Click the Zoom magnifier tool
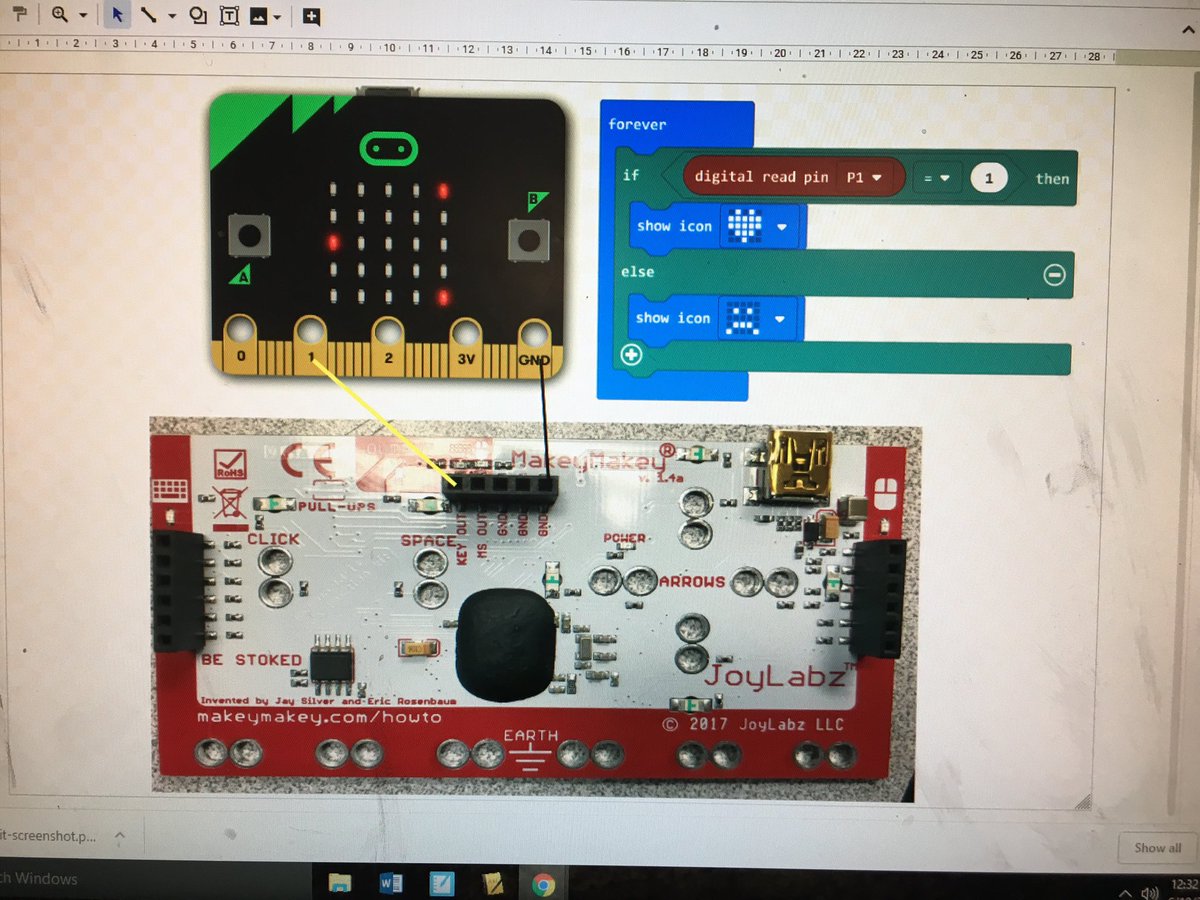The width and height of the screenshot is (1200, 900). click(x=60, y=15)
